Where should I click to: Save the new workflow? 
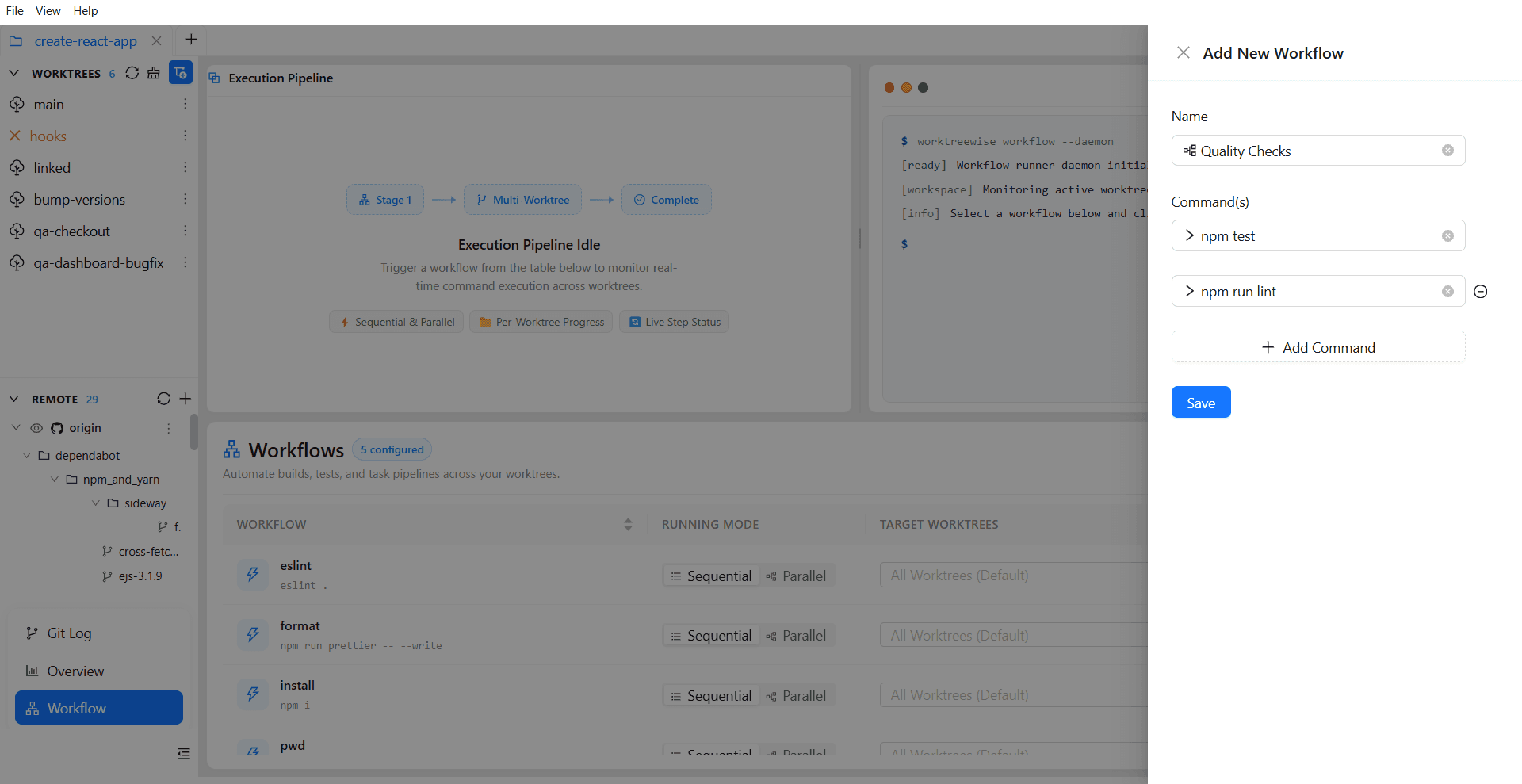pyautogui.click(x=1201, y=403)
